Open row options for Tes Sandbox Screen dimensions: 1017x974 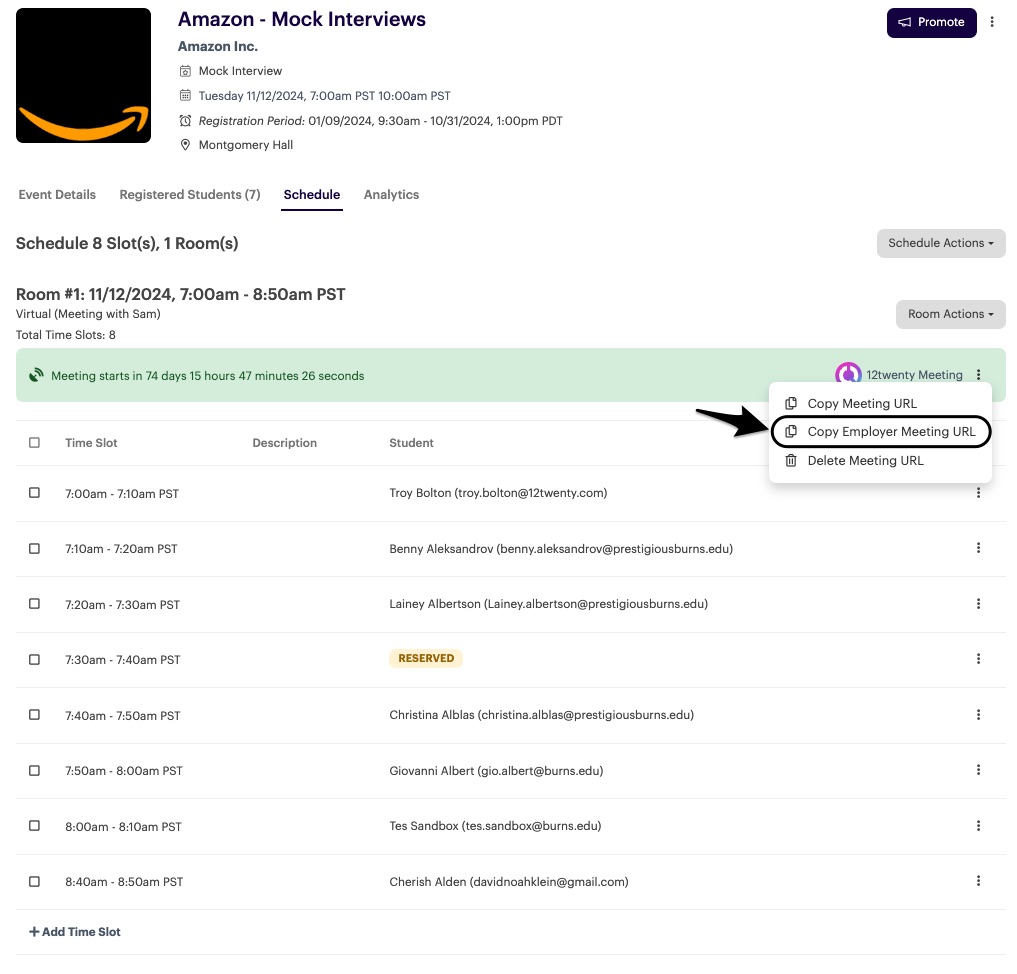click(x=978, y=826)
